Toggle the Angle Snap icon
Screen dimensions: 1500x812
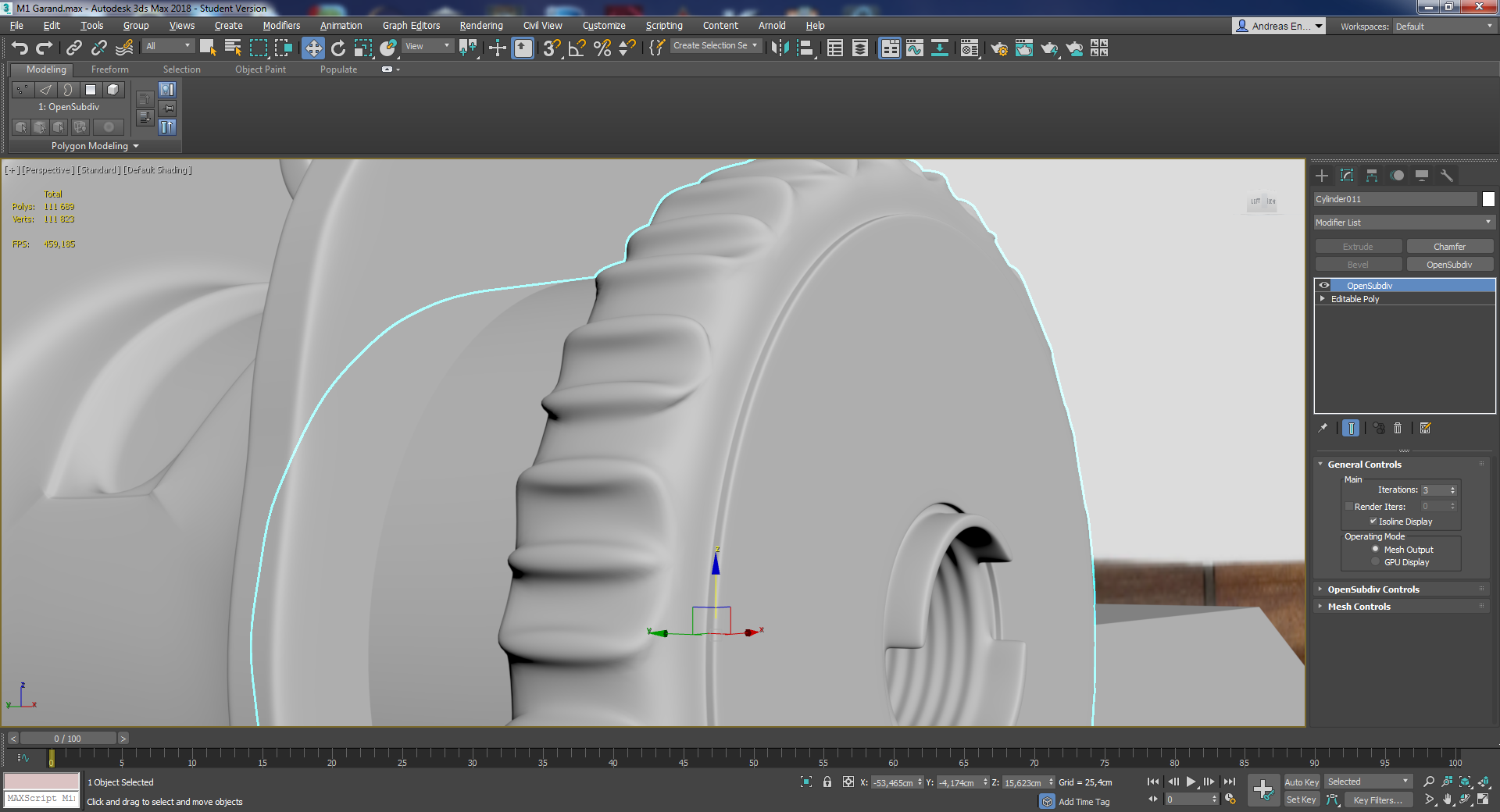(x=577, y=48)
